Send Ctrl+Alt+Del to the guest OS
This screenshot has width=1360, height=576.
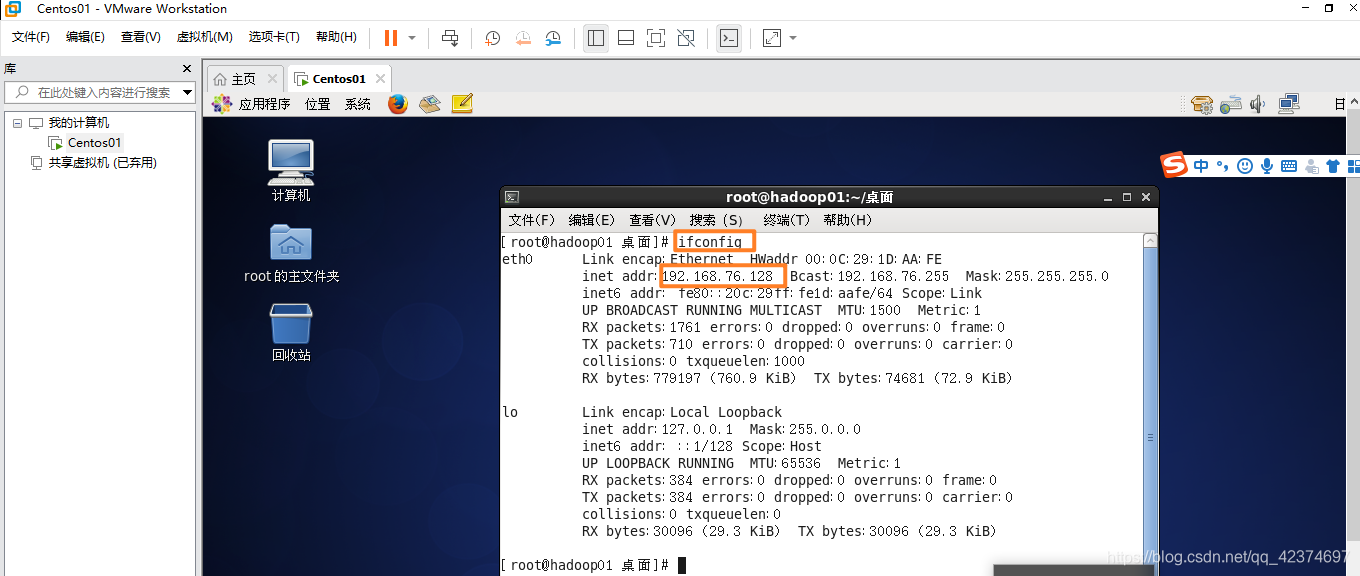click(x=450, y=37)
